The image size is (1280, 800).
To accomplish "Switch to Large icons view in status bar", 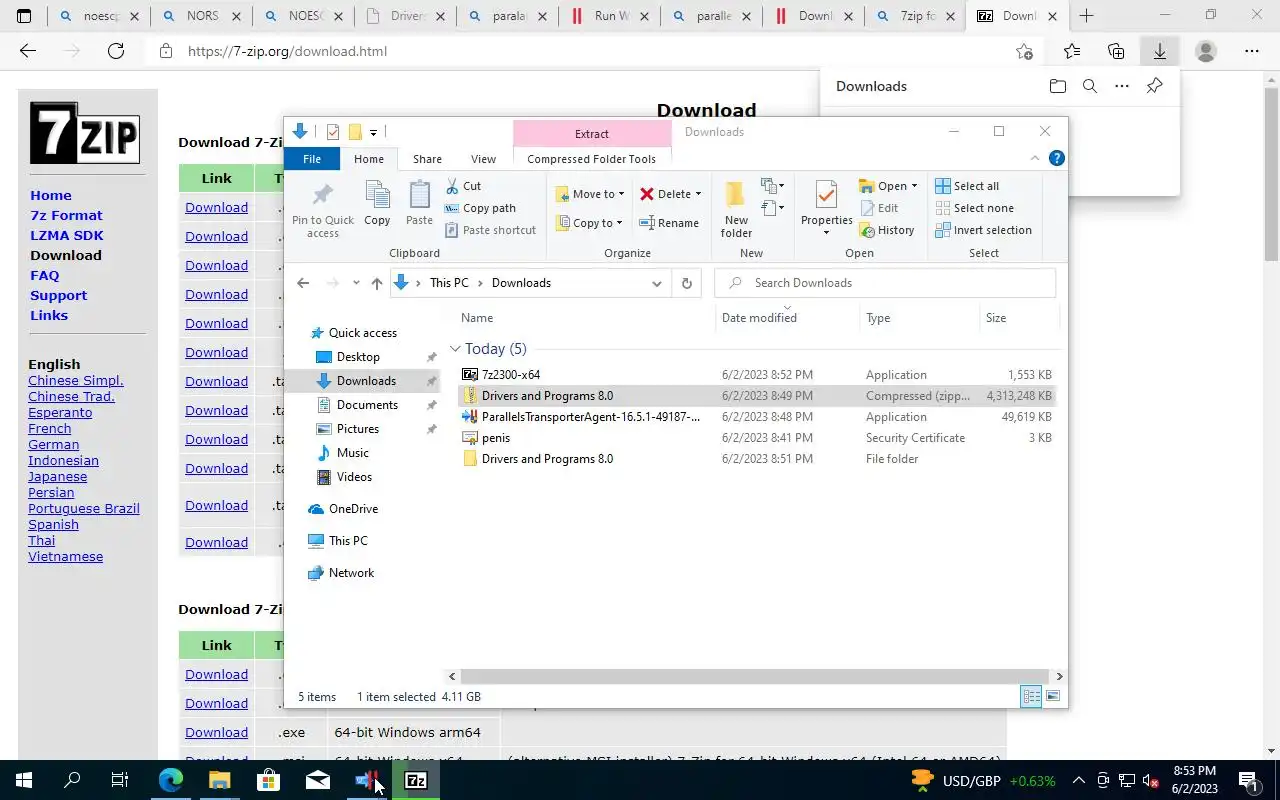I will tap(1052, 696).
